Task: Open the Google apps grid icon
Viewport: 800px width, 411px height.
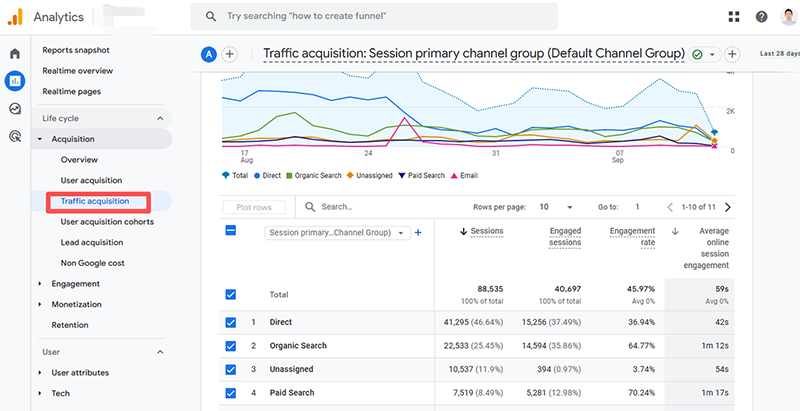Action: pyautogui.click(x=735, y=17)
